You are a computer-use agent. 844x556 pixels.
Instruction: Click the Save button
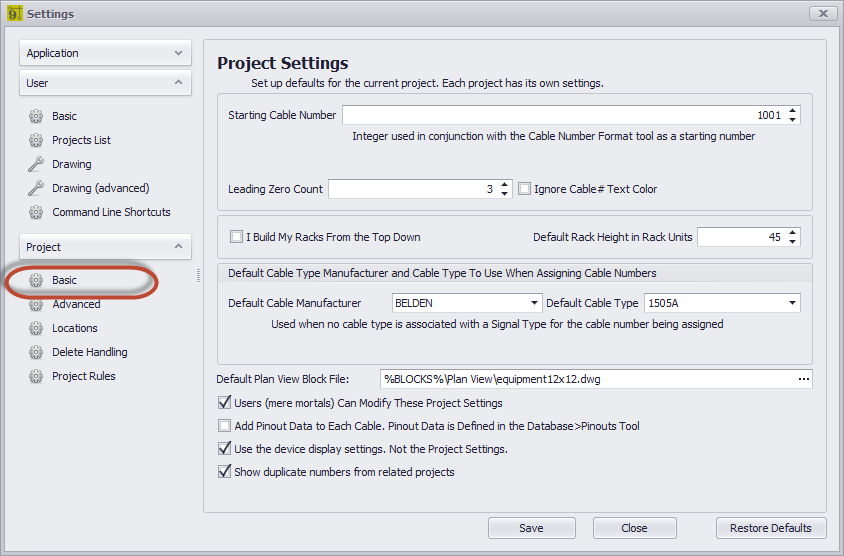tap(531, 528)
